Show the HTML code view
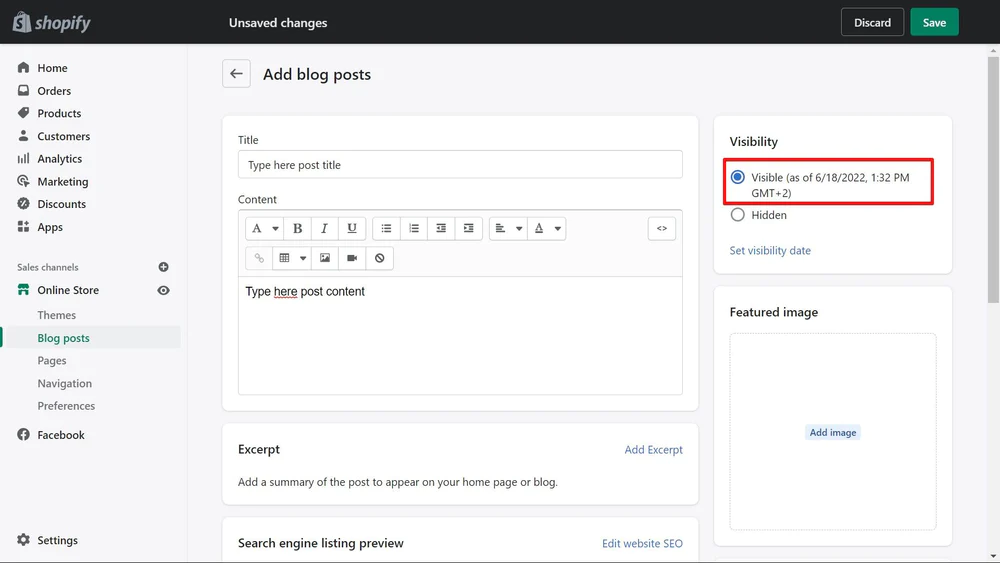The width and height of the screenshot is (1000, 563). [661, 229]
